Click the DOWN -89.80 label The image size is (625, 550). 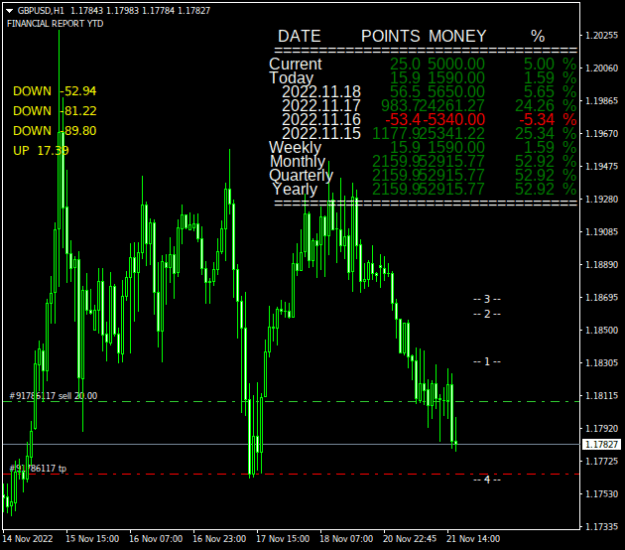55,131
